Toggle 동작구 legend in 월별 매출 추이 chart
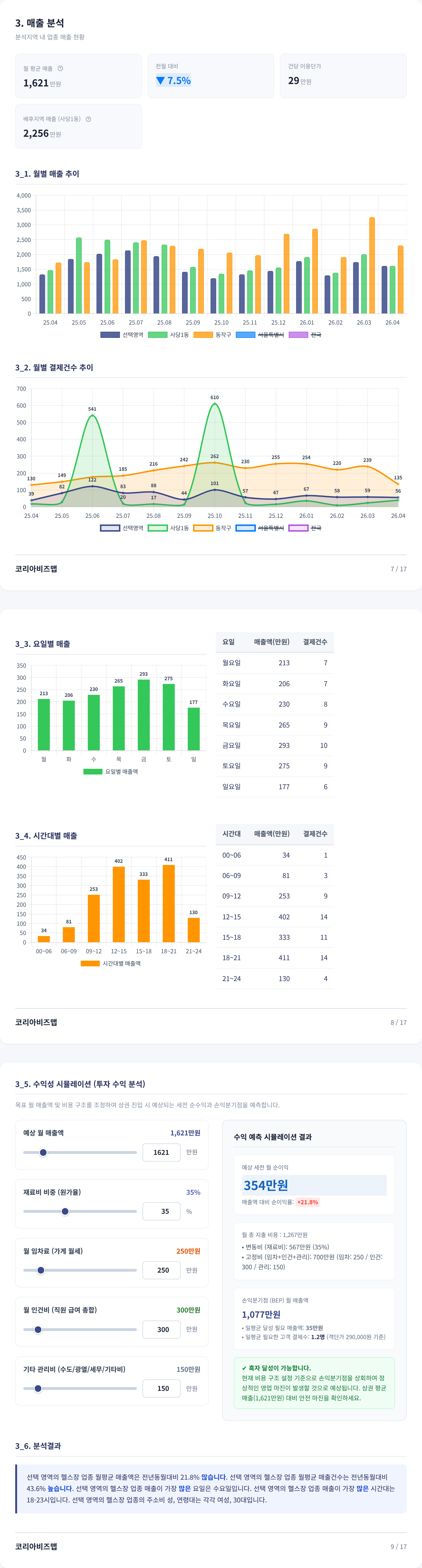Screen dimensions: 422x1568 point(212,335)
